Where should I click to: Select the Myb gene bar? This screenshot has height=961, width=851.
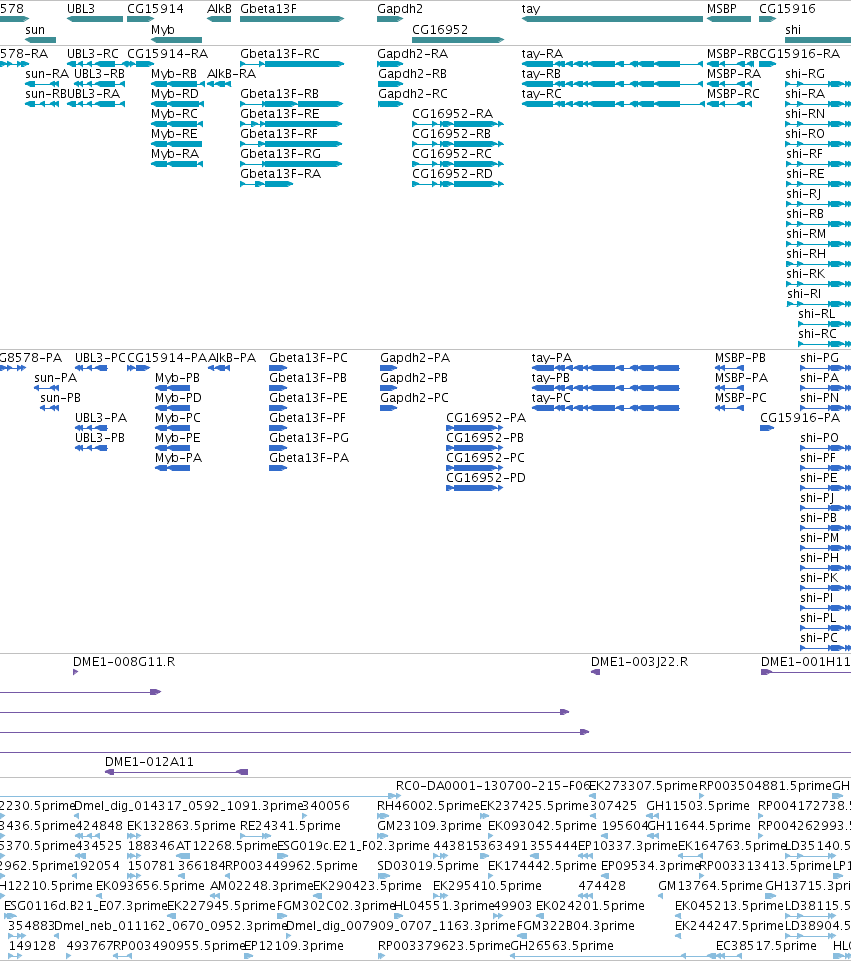click(x=176, y=40)
